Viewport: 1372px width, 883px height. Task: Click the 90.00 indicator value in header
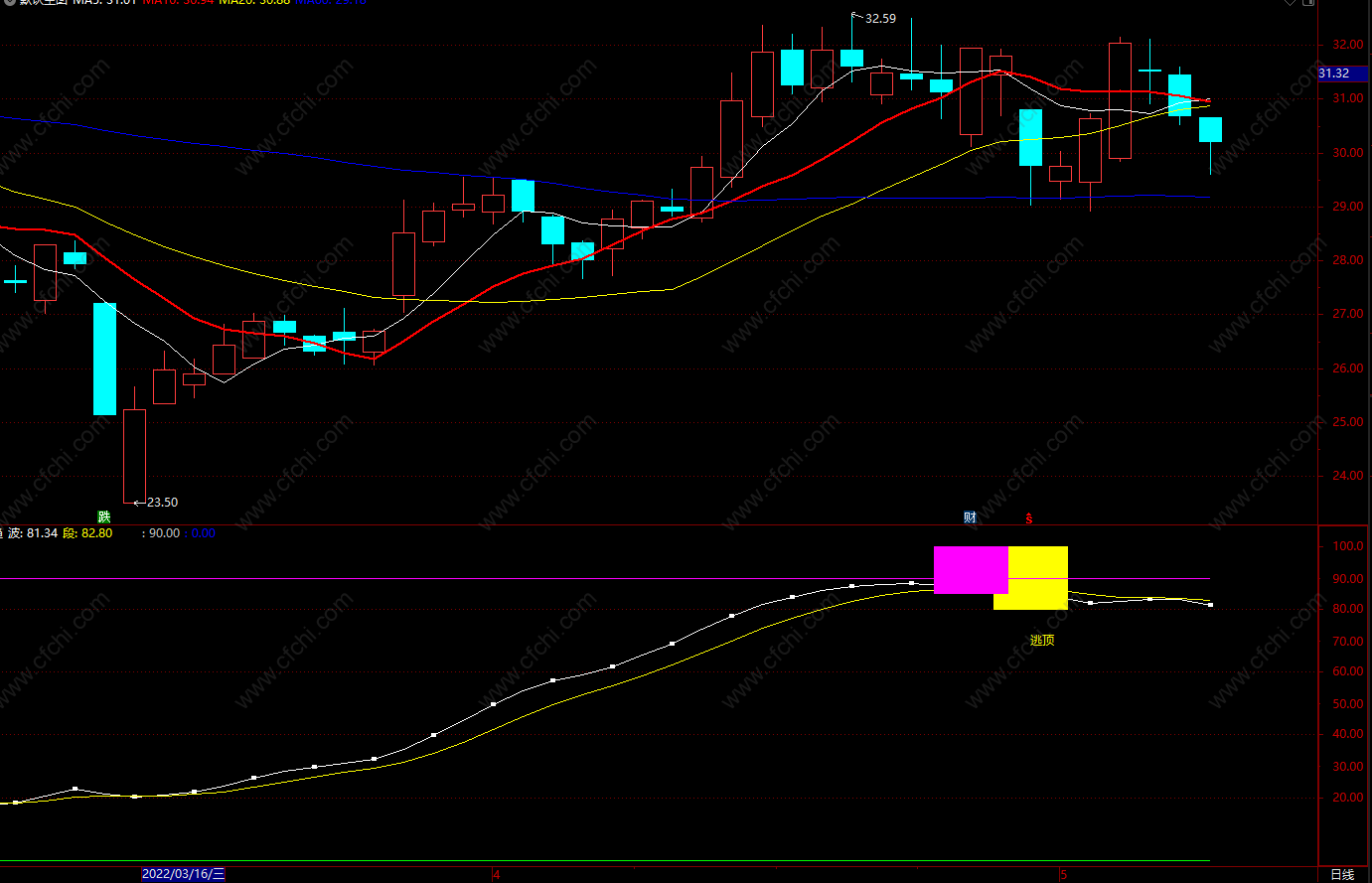click(x=164, y=533)
